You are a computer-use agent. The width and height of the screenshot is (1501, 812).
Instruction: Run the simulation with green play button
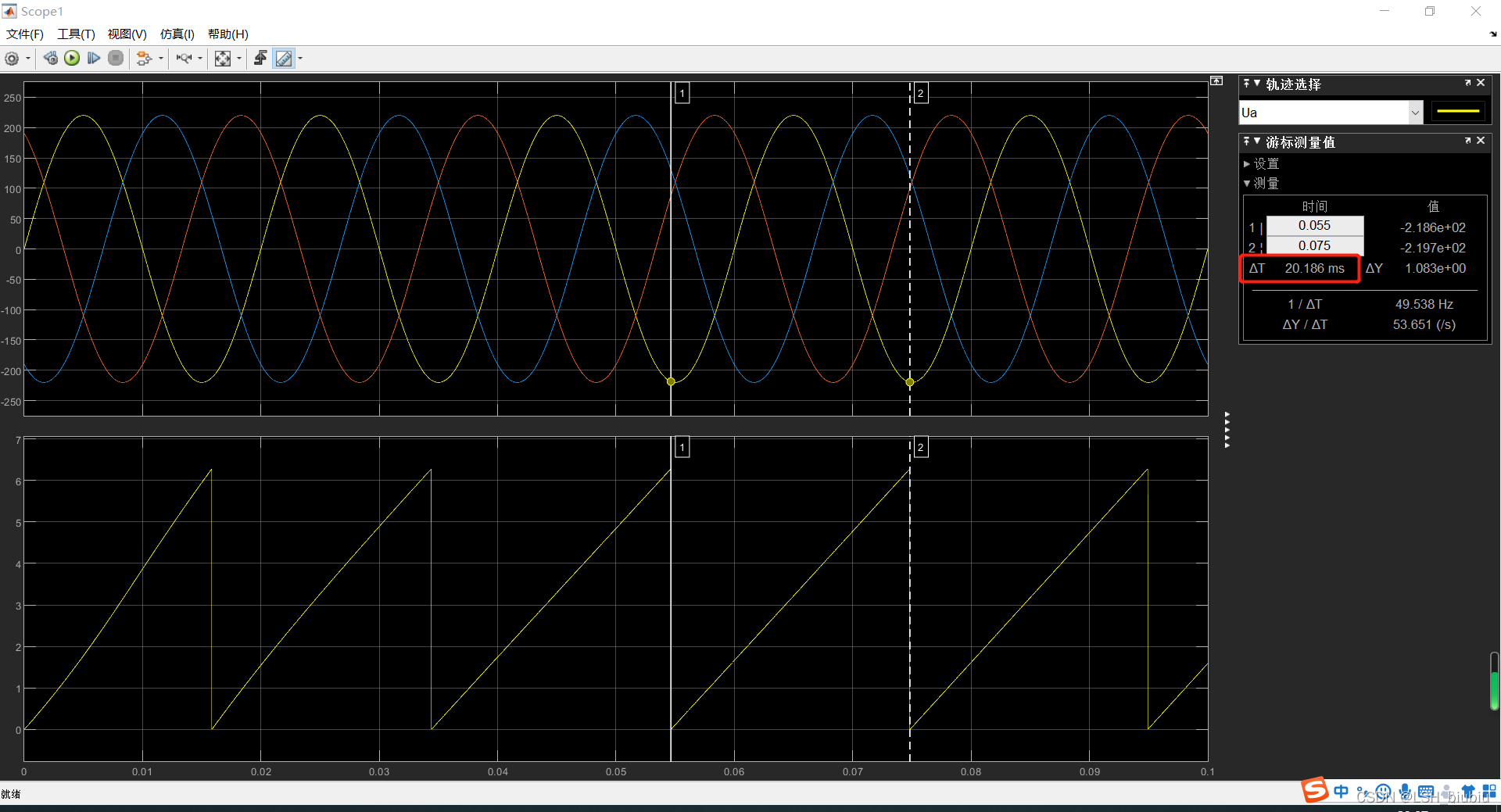[72, 58]
